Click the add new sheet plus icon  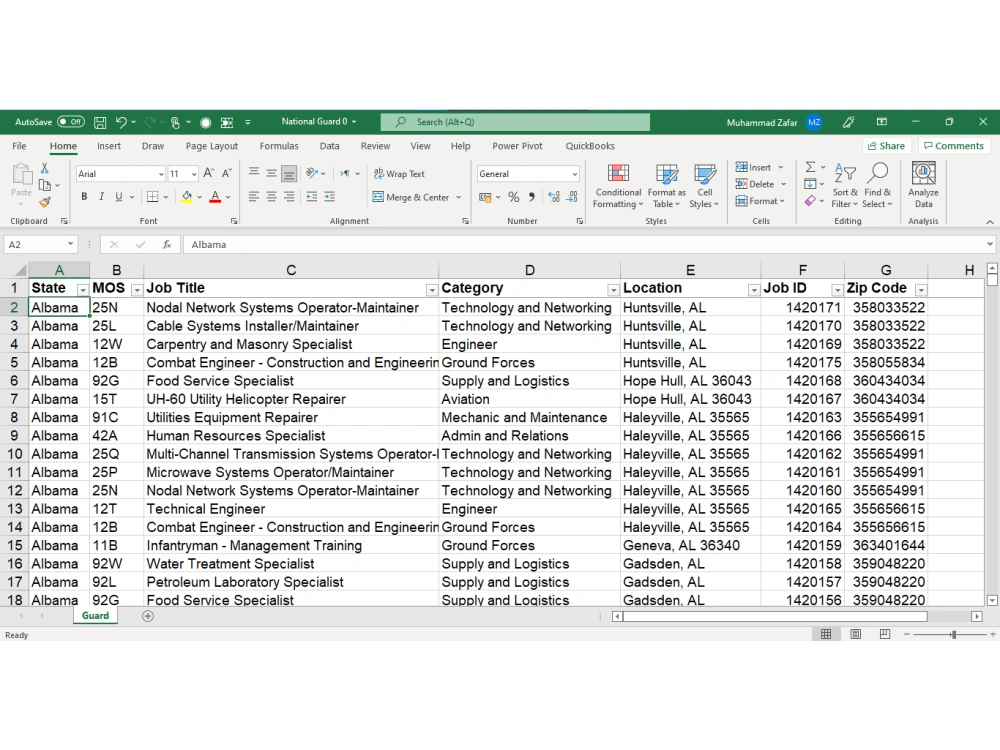tap(148, 616)
